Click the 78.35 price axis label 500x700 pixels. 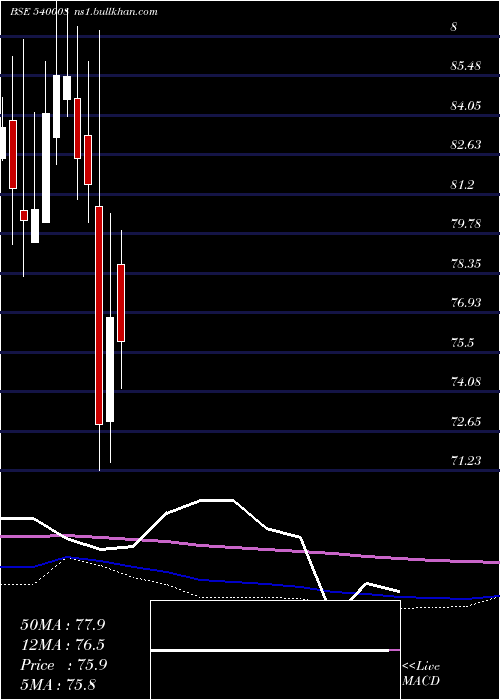[466, 263]
